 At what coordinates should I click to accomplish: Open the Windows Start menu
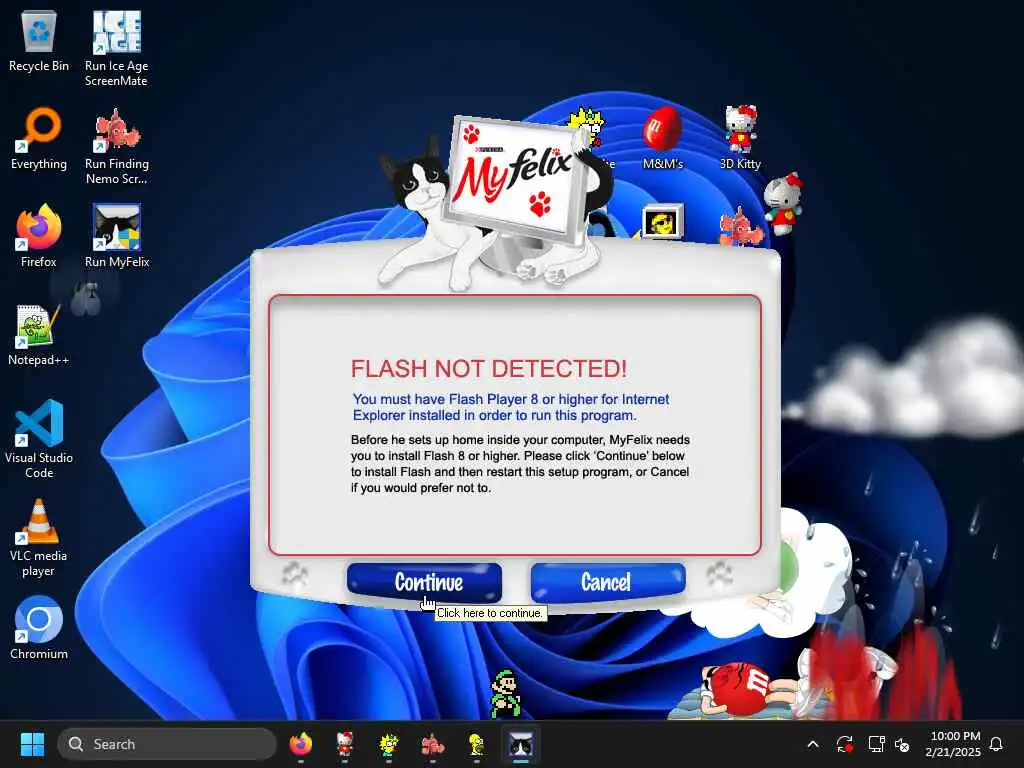[32, 744]
